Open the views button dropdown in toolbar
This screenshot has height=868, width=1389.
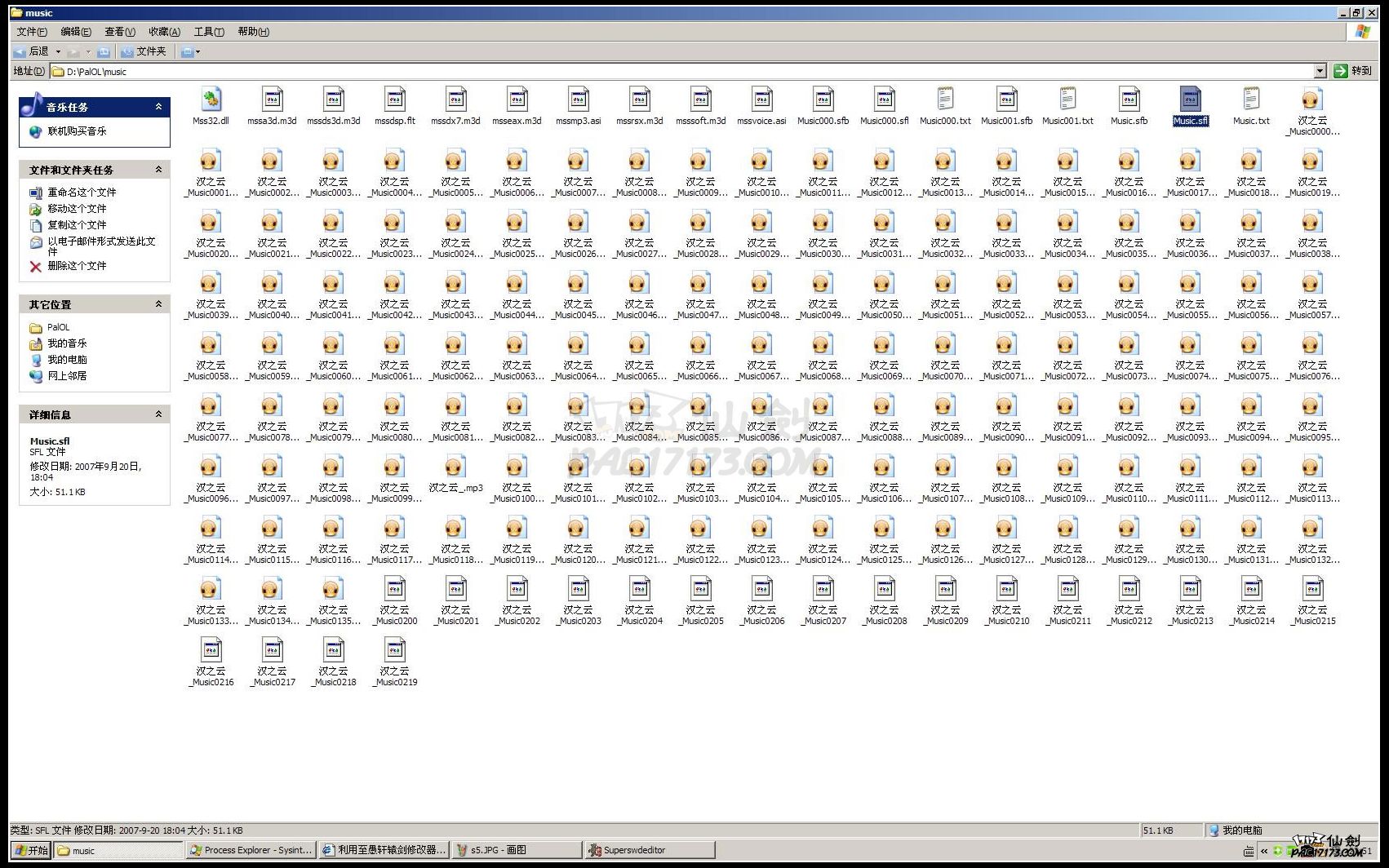coord(197,51)
